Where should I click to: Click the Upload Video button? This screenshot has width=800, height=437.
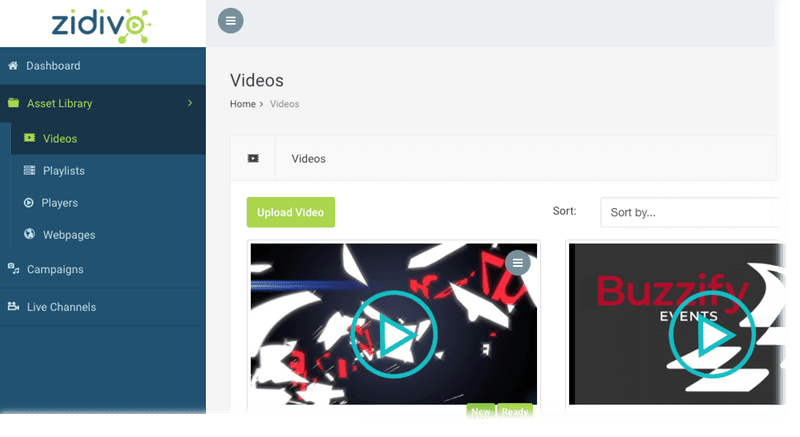291,212
